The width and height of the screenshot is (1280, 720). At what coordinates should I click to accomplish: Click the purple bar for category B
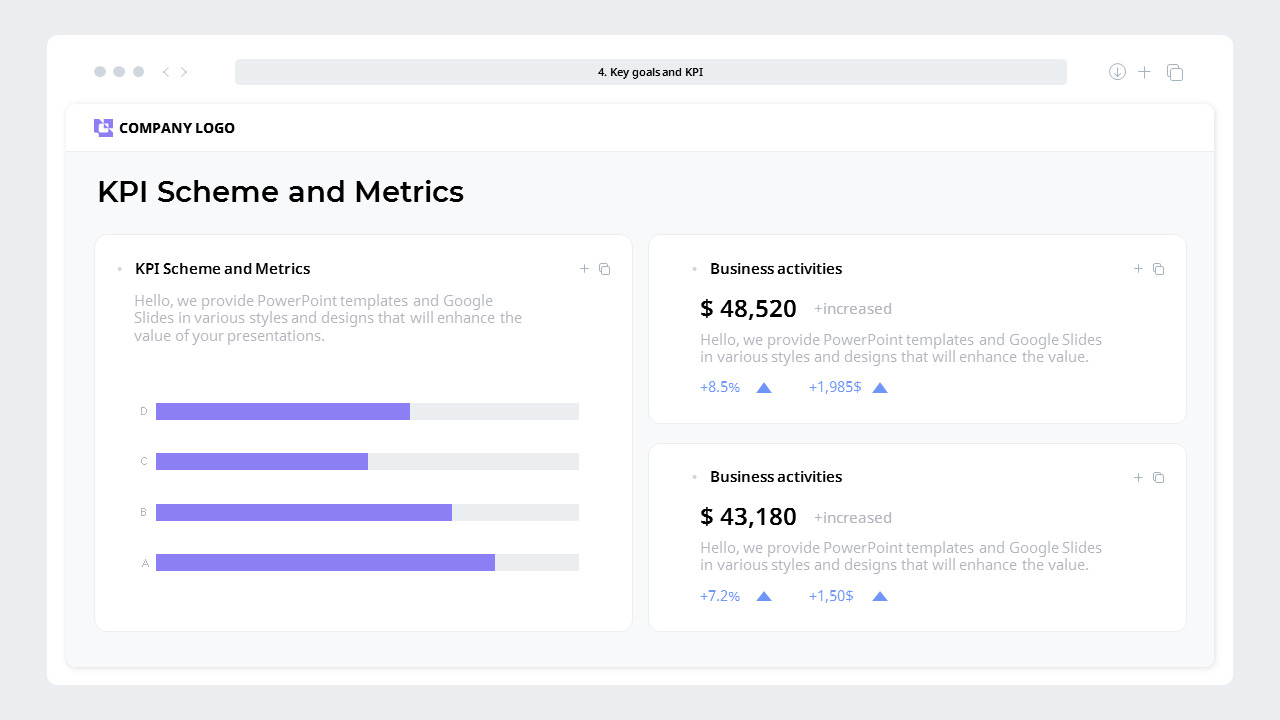304,513
